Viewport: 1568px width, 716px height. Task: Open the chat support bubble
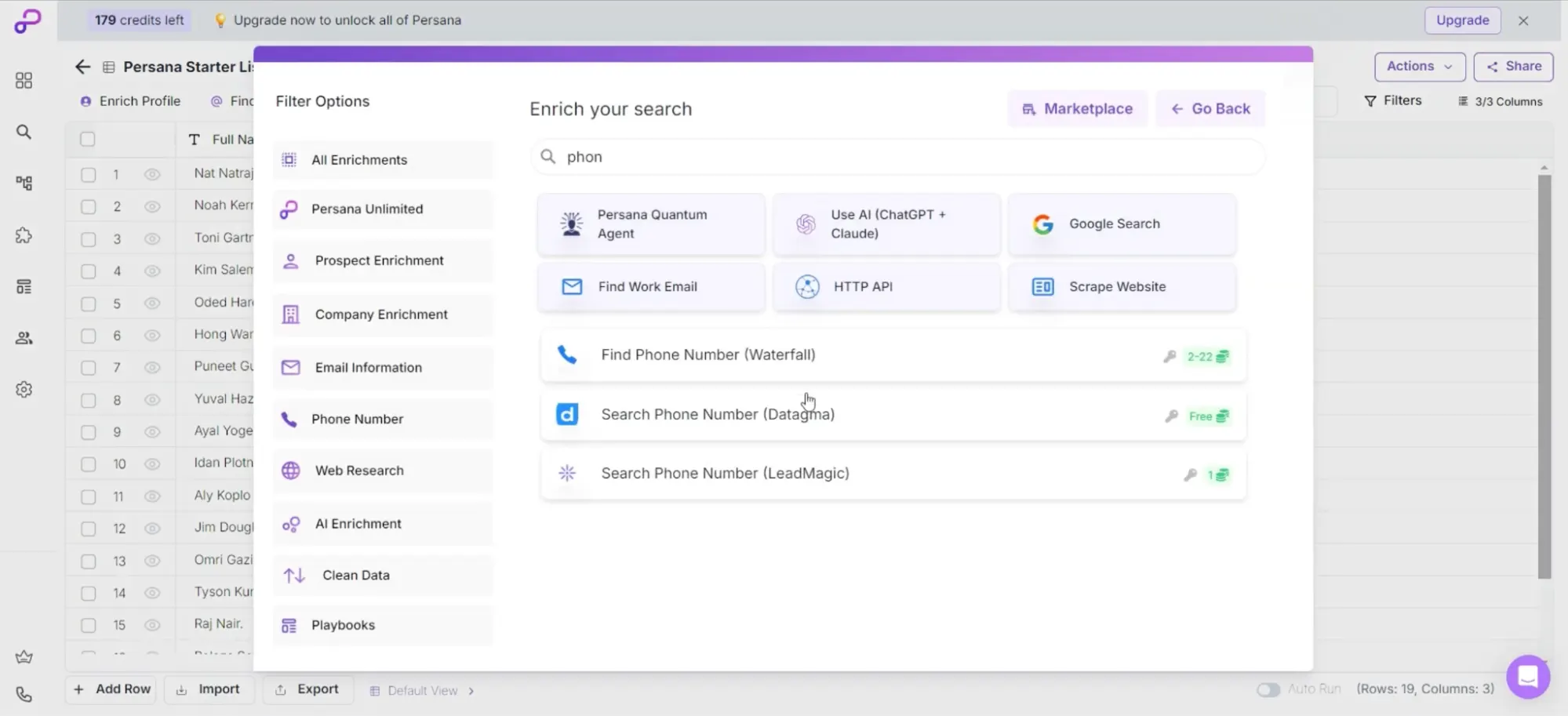1527,676
